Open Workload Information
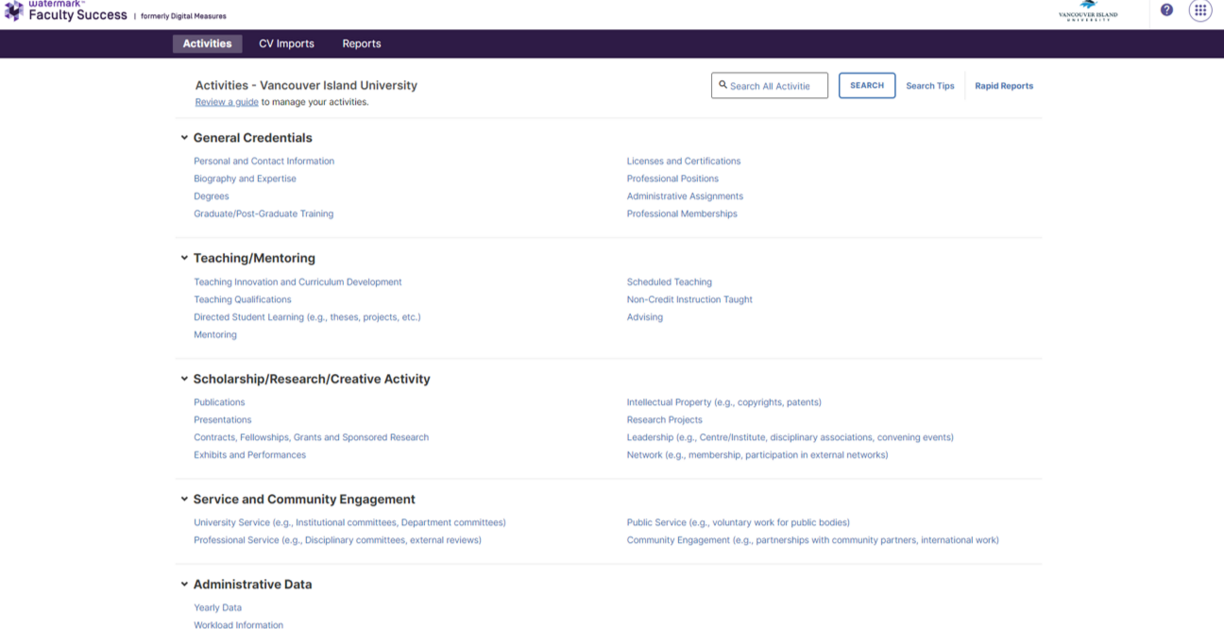 tap(238, 624)
